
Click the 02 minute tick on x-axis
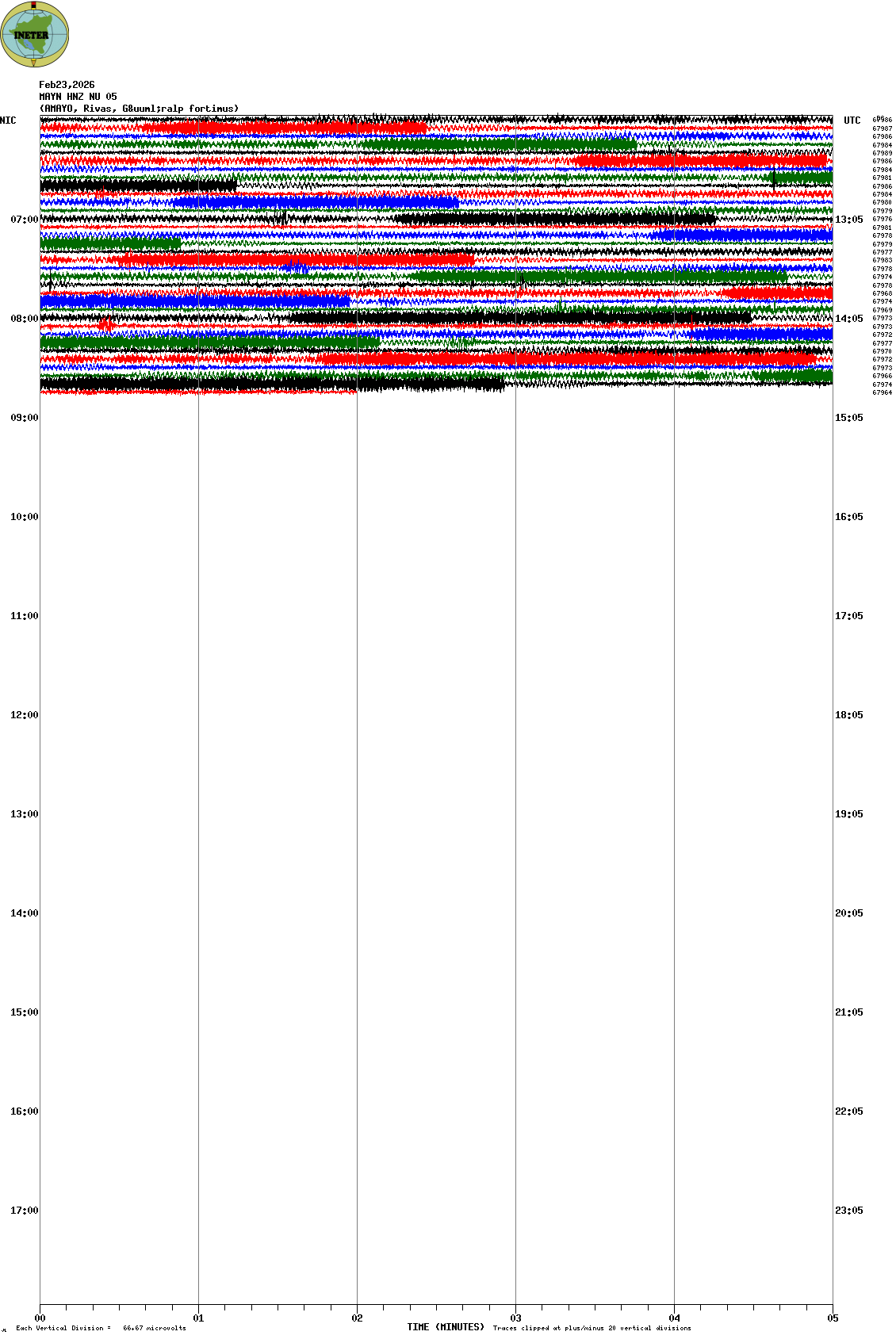pos(358,1318)
